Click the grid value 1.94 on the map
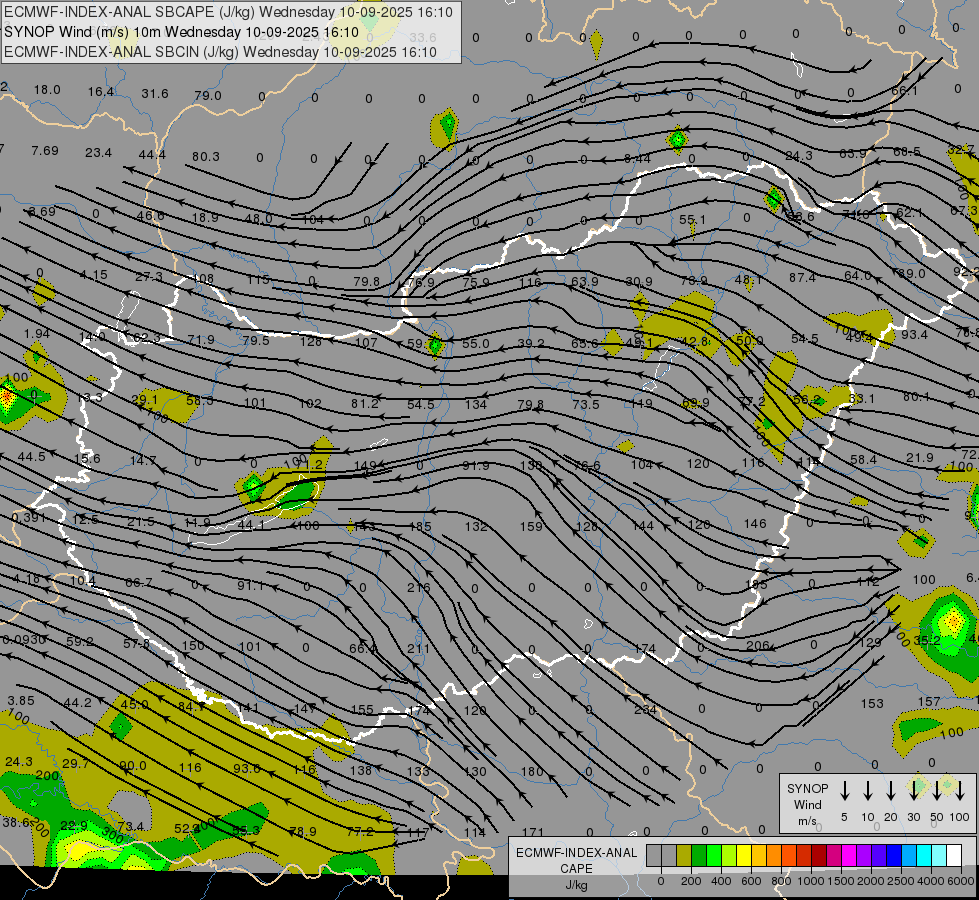The image size is (979, 900). coord(37,334)
